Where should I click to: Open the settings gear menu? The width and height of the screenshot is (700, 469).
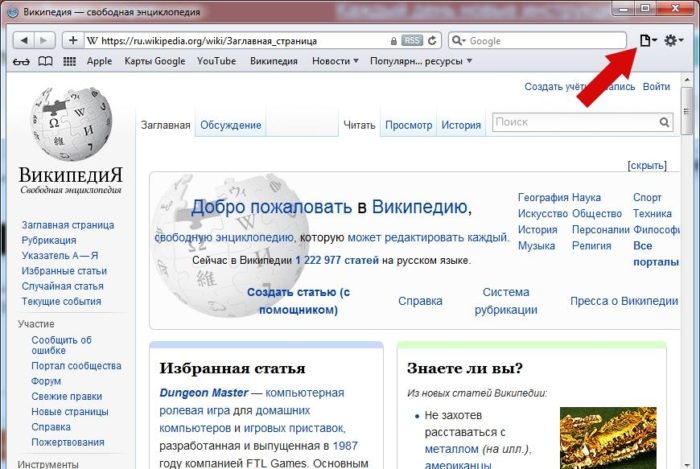click(673, 41)
